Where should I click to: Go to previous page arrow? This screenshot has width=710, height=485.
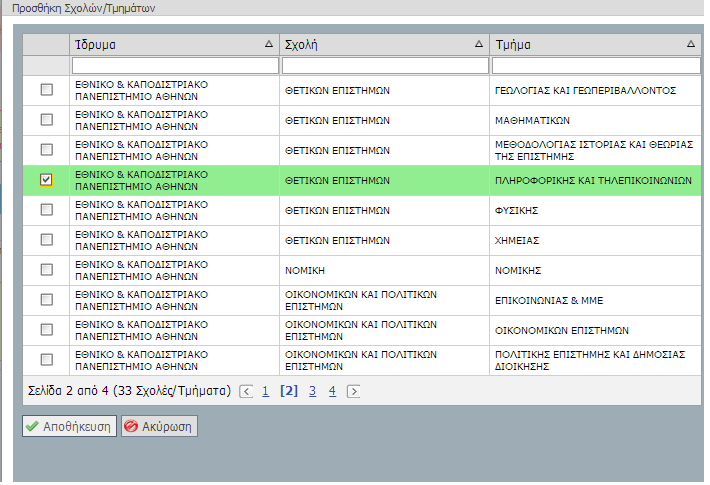coord(246,391)
